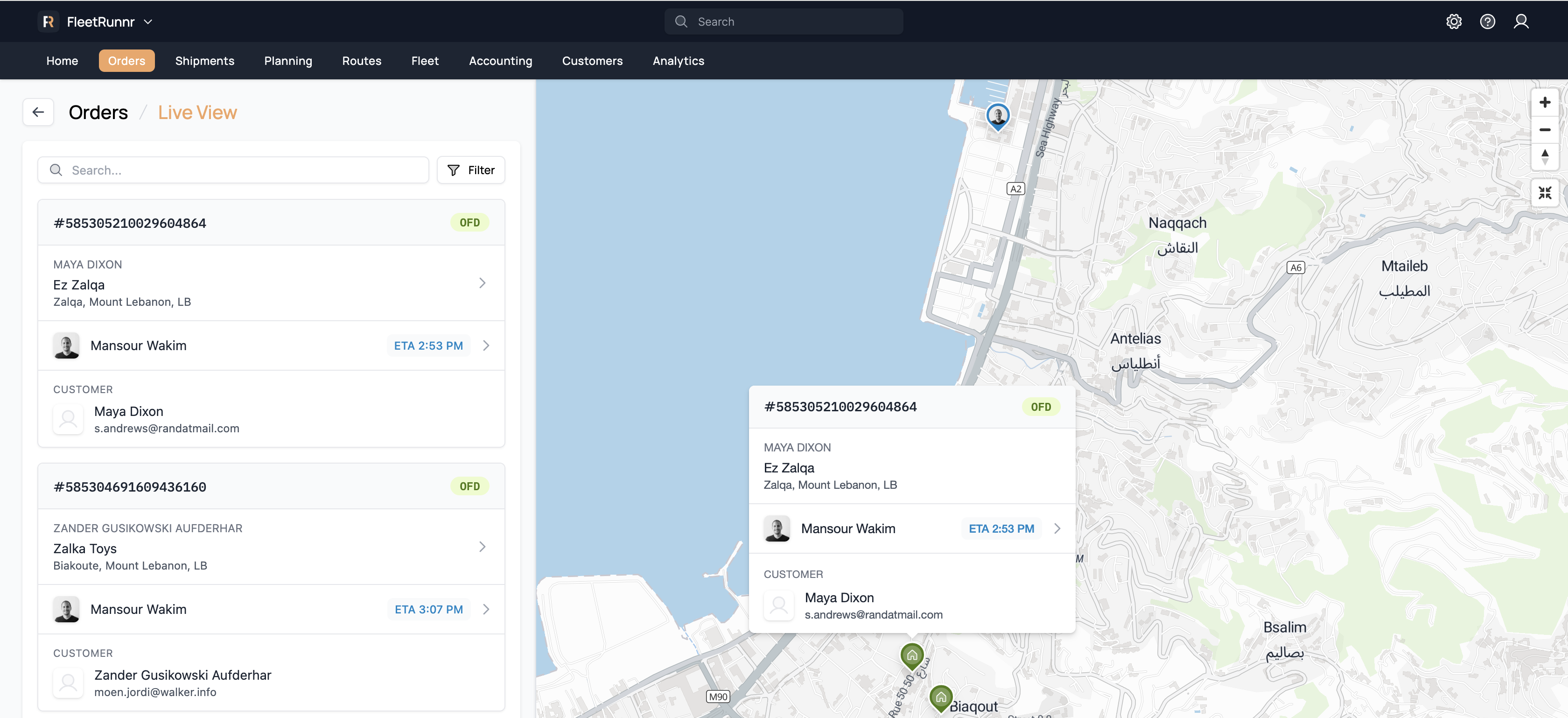Click the Filter button
This screenshot has height=718, width=1568.
(x=470, y=170)
